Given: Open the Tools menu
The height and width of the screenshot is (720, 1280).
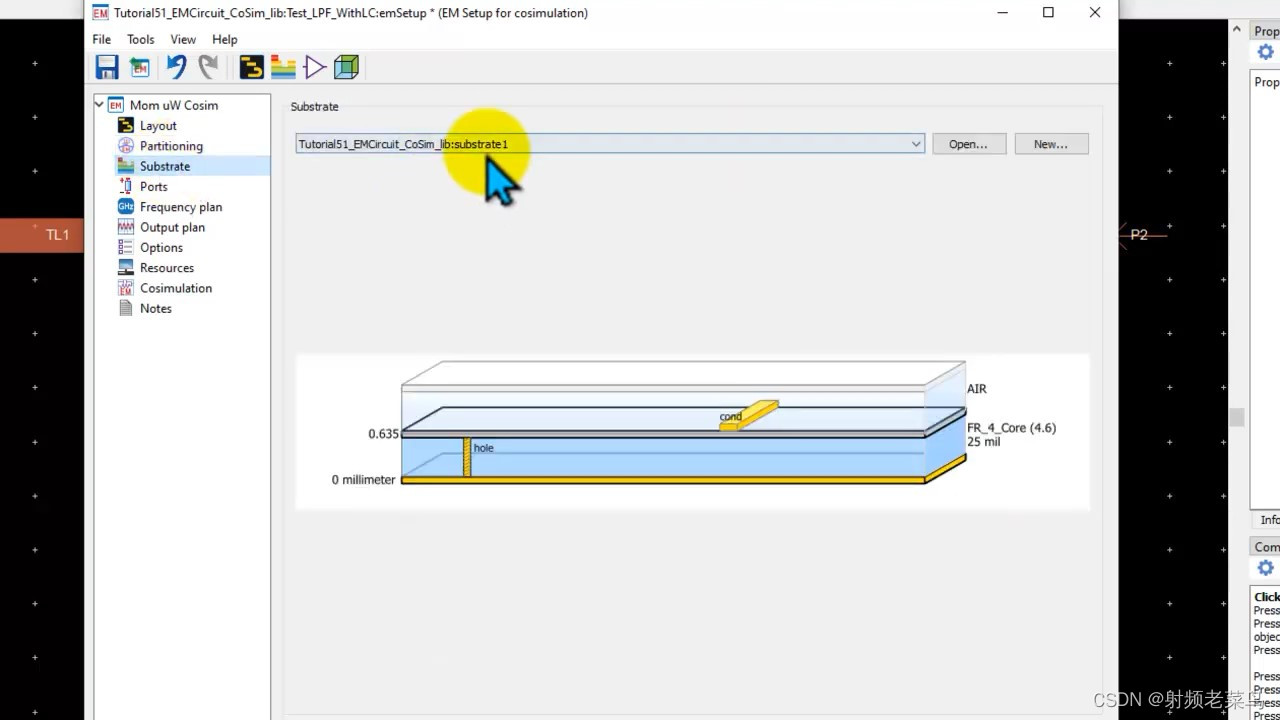Looking at the screenshot, I should coord(140,39).
